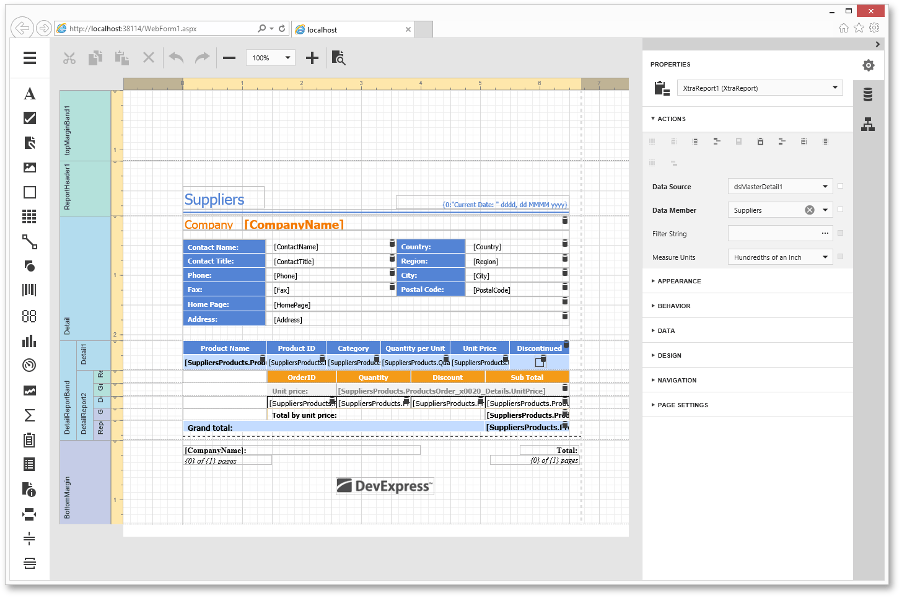
Task: Clear the Suppliers data member with the X button
Action: tap(808, 210)
